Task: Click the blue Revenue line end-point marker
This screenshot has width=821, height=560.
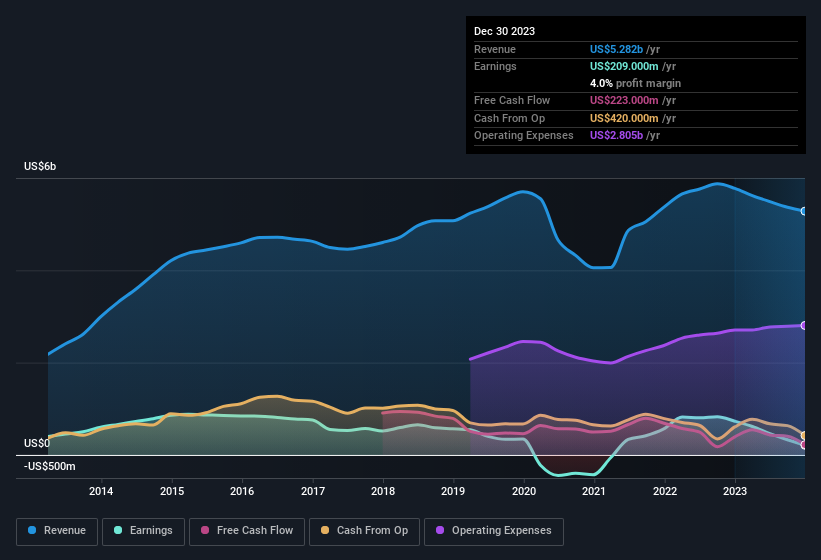Action: click(804, 211)
